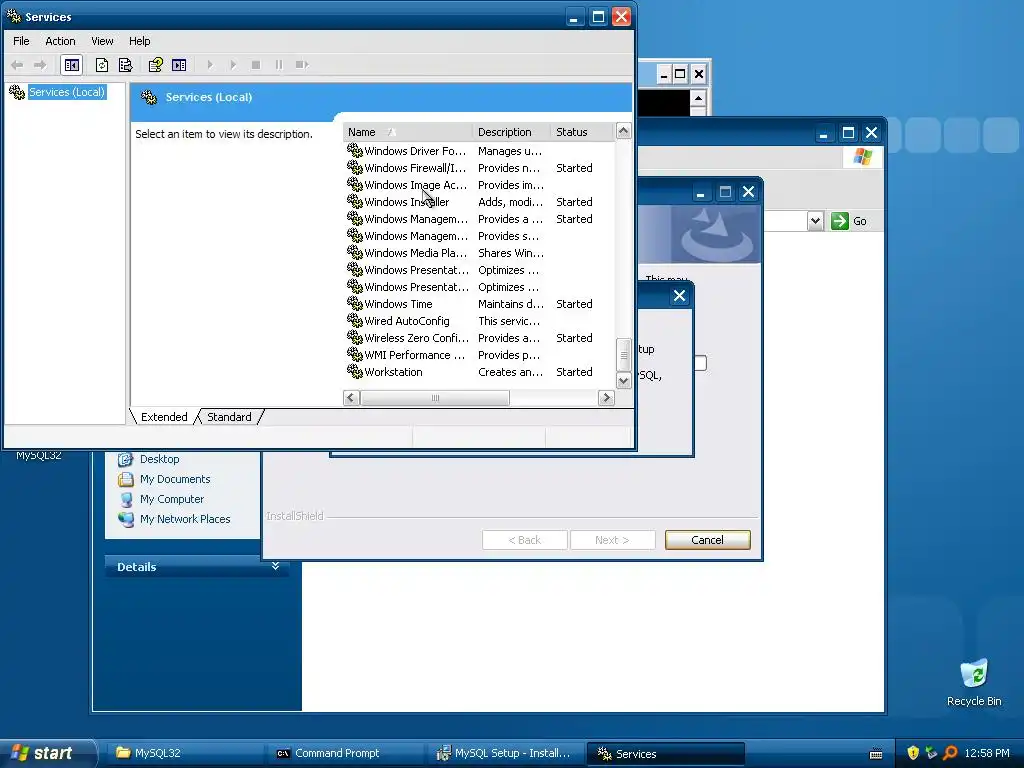Open My Network Places link
Screen dimensions: 1024x768
(185, 519)
